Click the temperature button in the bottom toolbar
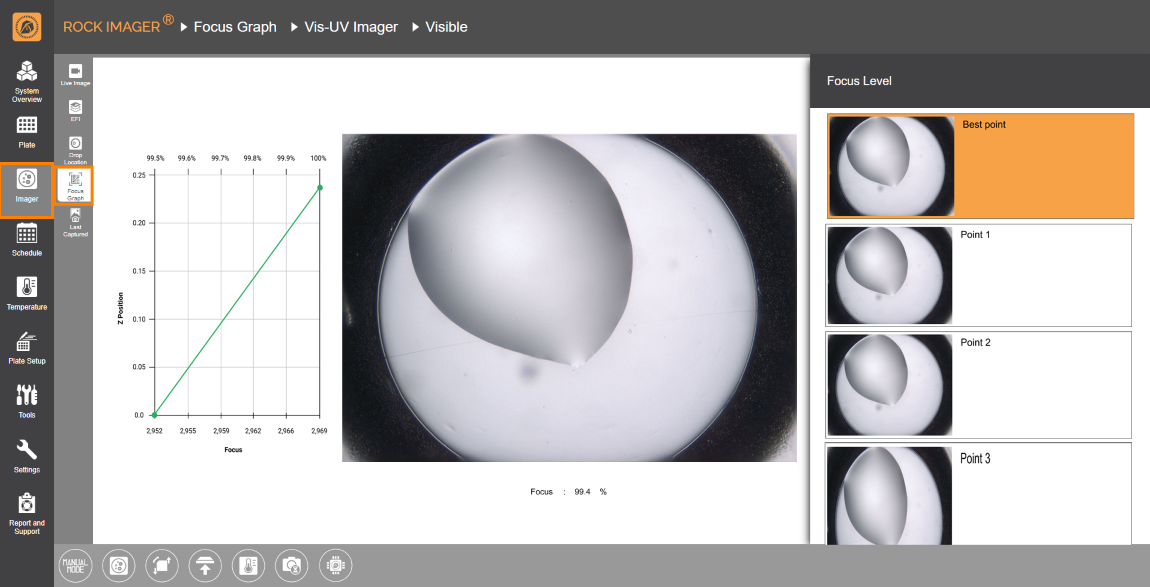This screenshot has width=1150, height=587. tap(248, 565)
